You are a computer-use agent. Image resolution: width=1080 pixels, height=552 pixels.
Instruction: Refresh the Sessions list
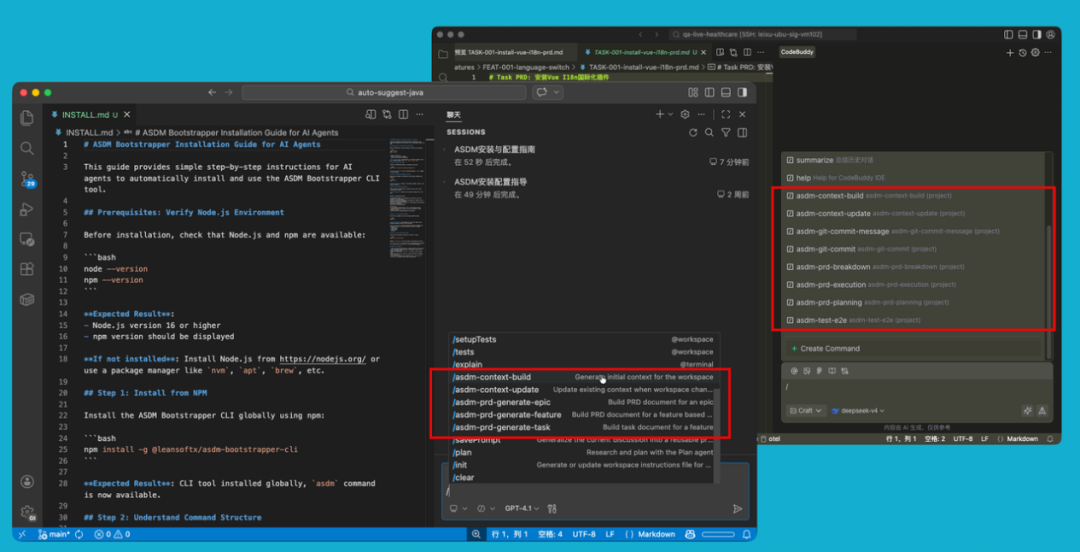(x=693, y=132)
